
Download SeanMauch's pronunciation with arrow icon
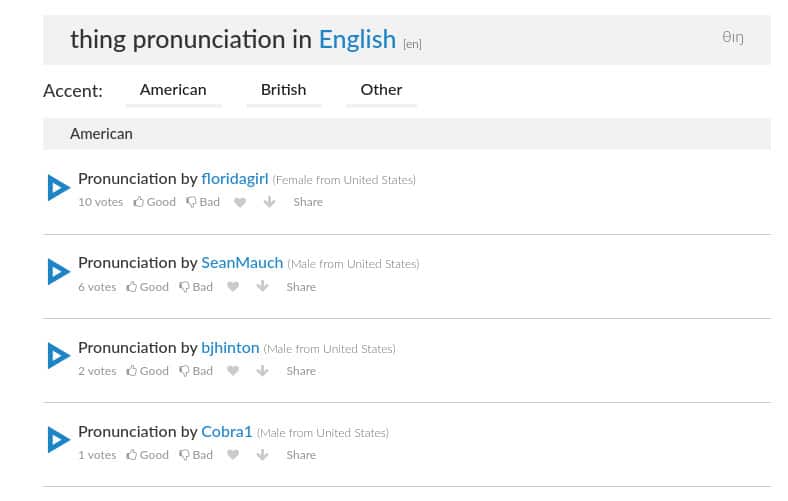coord(262,286)
